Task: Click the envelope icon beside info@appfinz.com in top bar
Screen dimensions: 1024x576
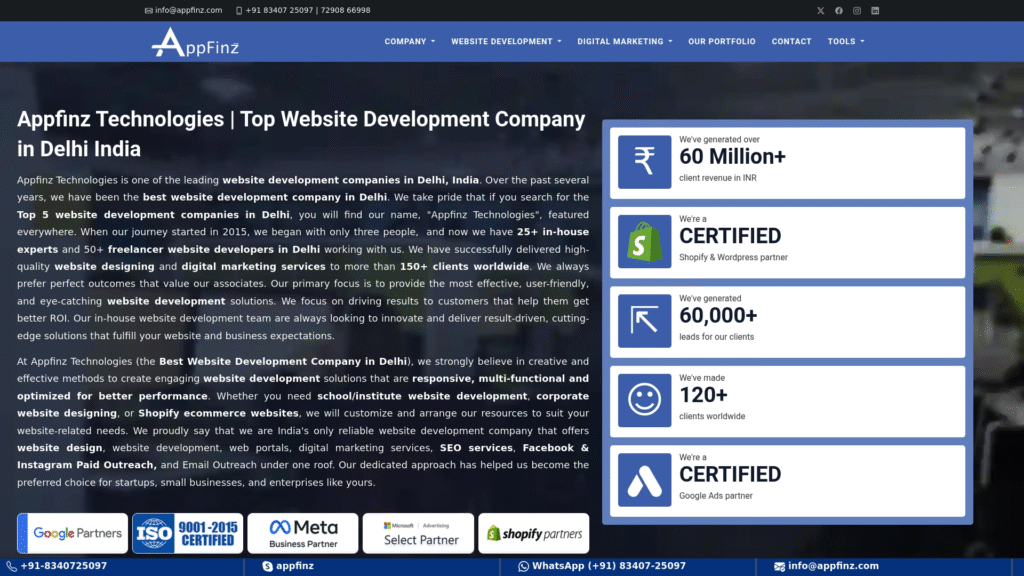Action: [148, 10]
